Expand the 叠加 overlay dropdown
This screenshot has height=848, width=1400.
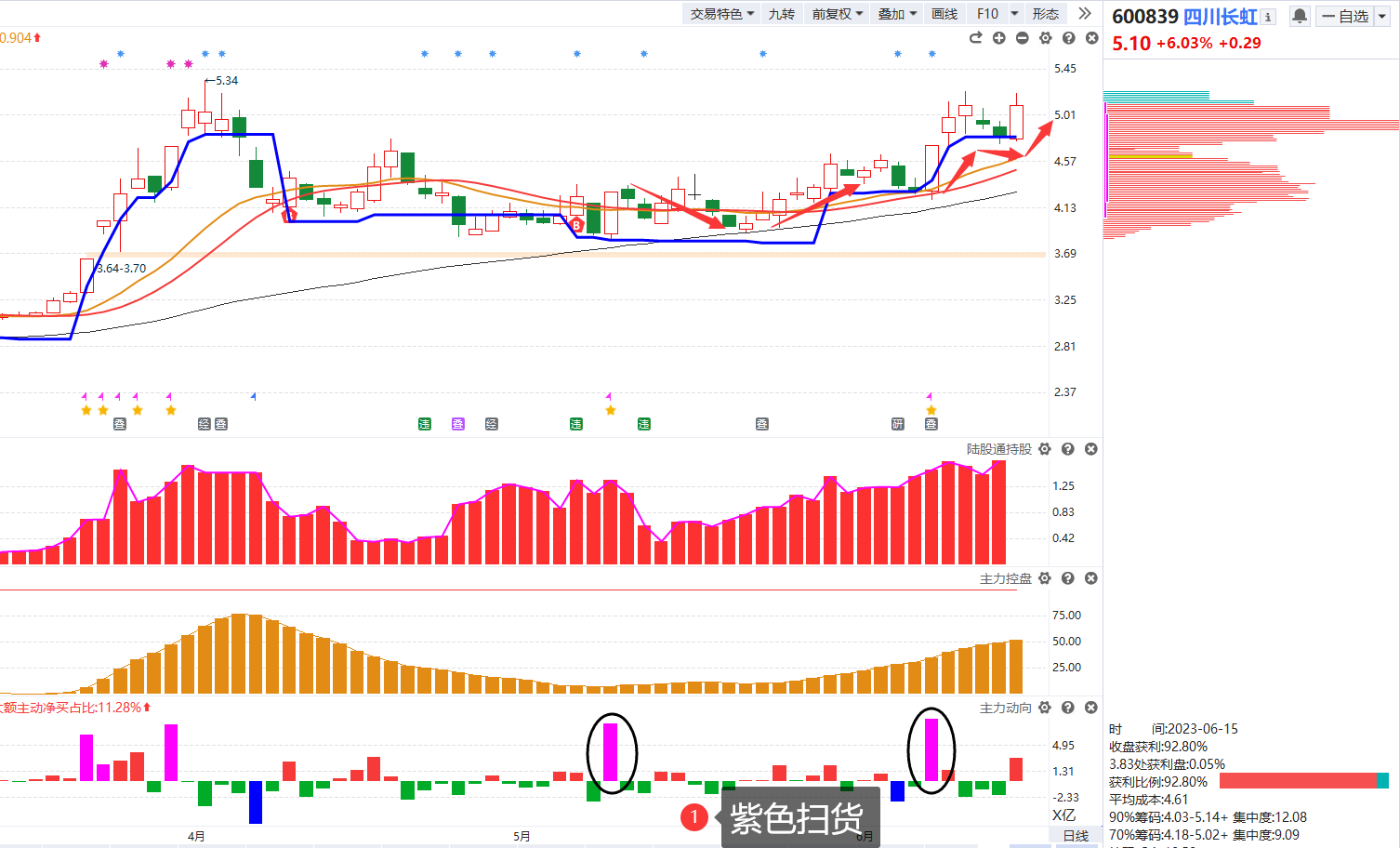coord(897,14)
